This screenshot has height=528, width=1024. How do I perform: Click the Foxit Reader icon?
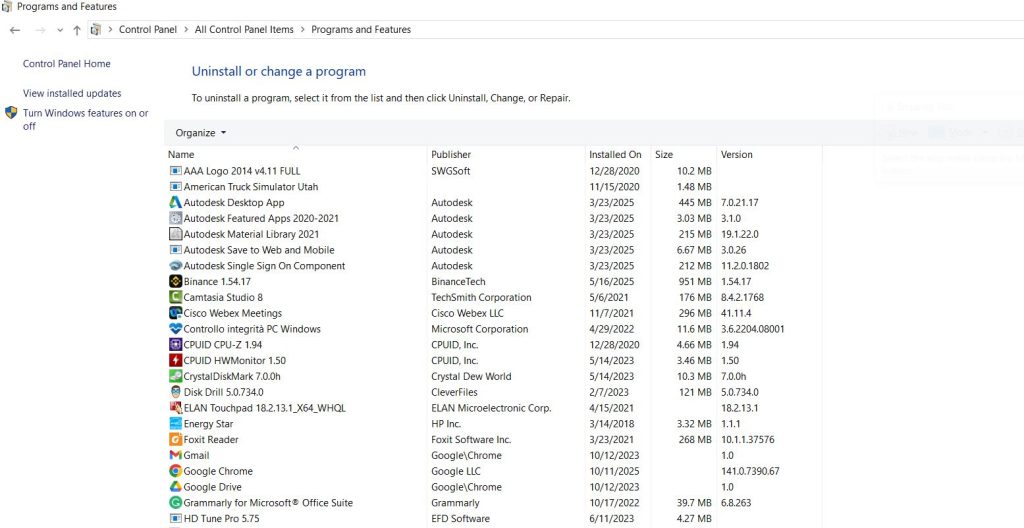[x=175, y=440]
